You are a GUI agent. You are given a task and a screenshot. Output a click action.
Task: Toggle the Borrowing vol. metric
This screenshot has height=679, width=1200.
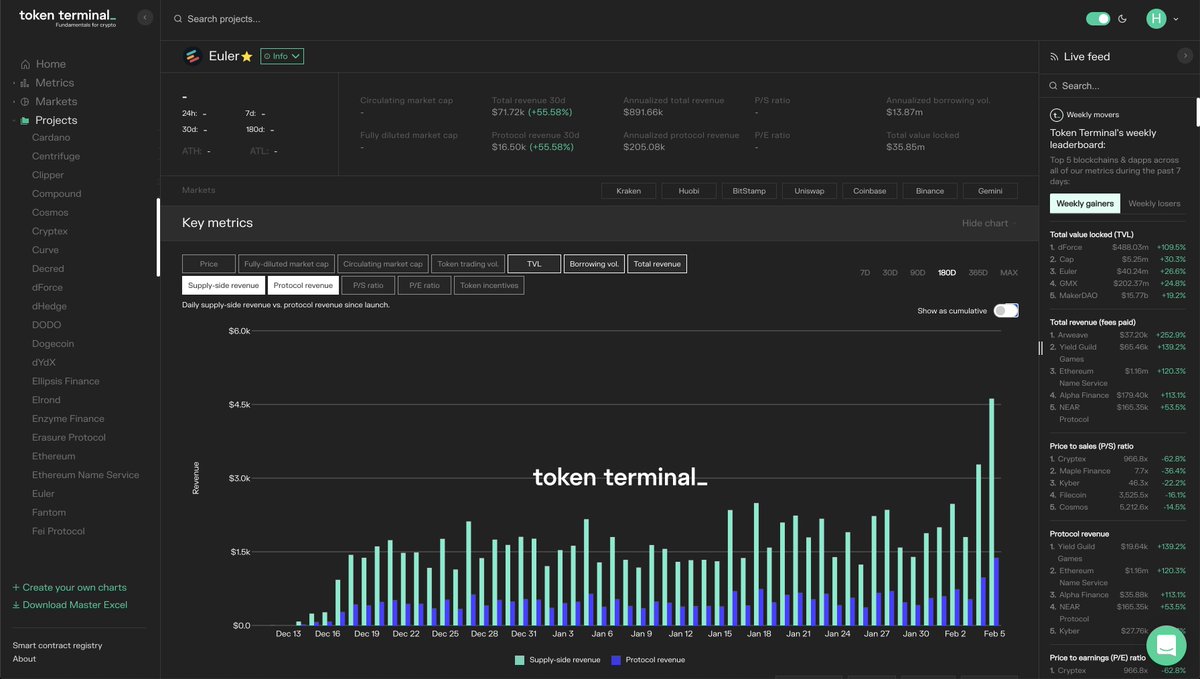(594, 264)
